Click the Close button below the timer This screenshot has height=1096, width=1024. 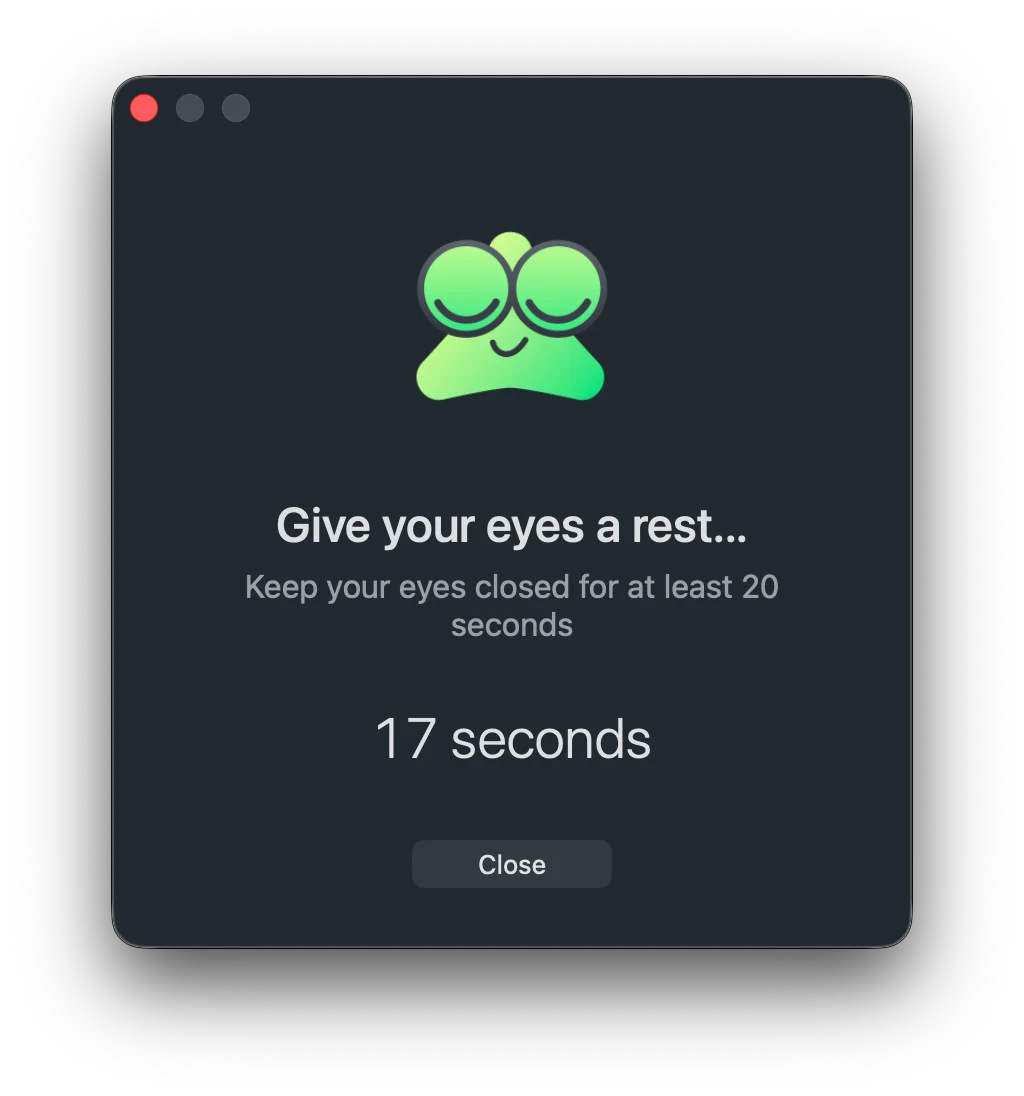[512, 864]
